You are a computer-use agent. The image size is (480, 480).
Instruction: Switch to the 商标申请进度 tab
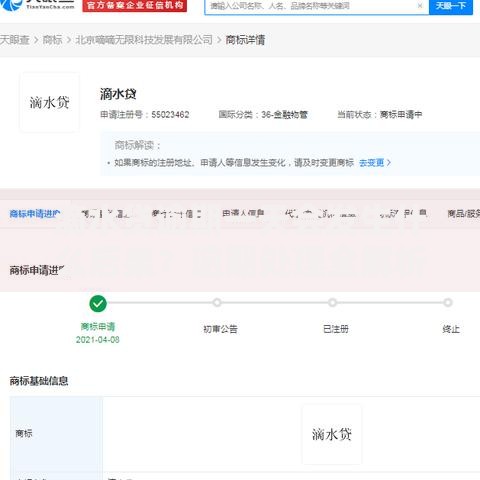[35, 214]
